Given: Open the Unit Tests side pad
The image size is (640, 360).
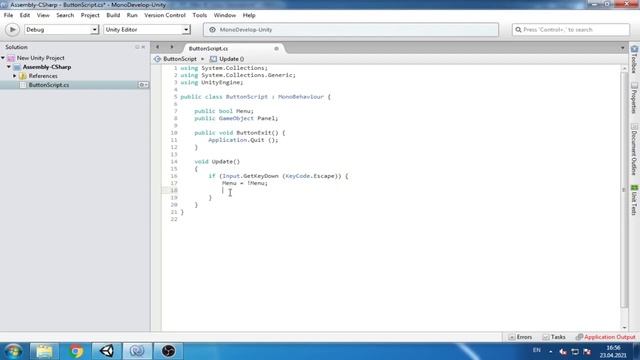Looking at the screenshot, I should pos(634,200).
